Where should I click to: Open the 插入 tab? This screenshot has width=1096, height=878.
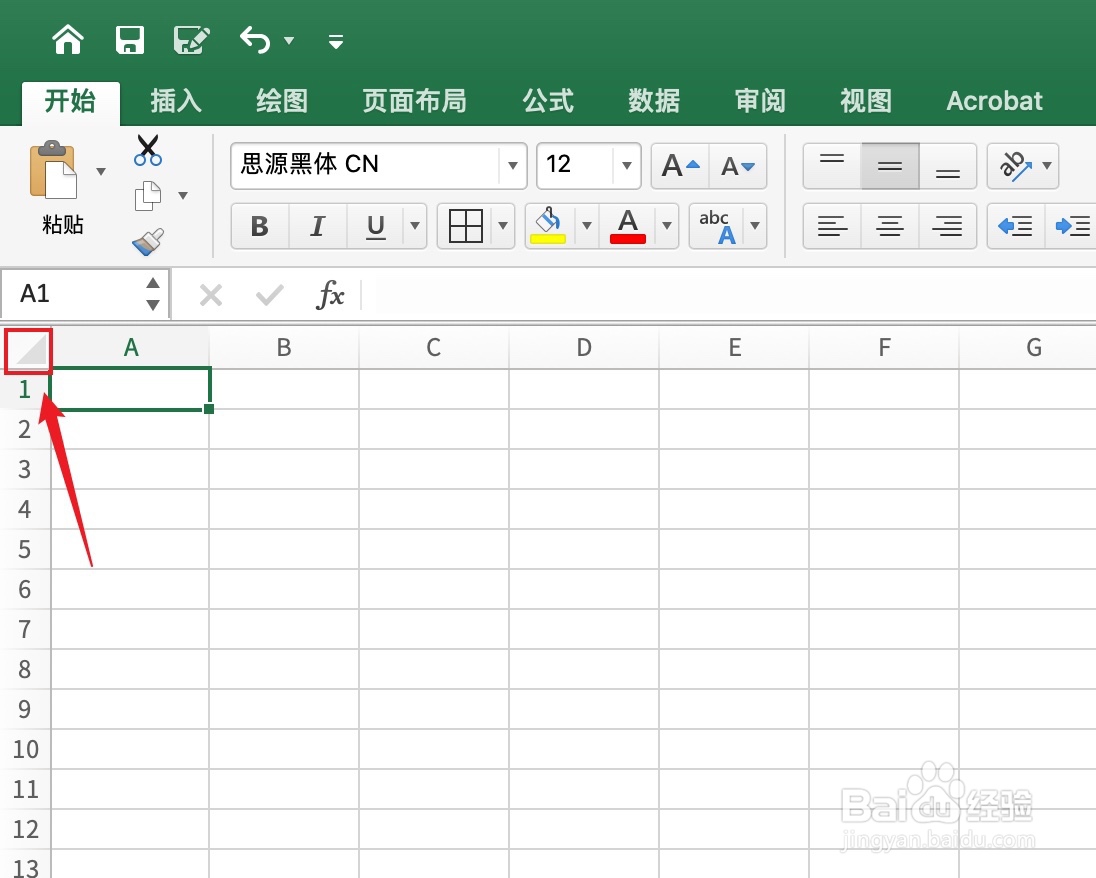click(x=176, y=101)
